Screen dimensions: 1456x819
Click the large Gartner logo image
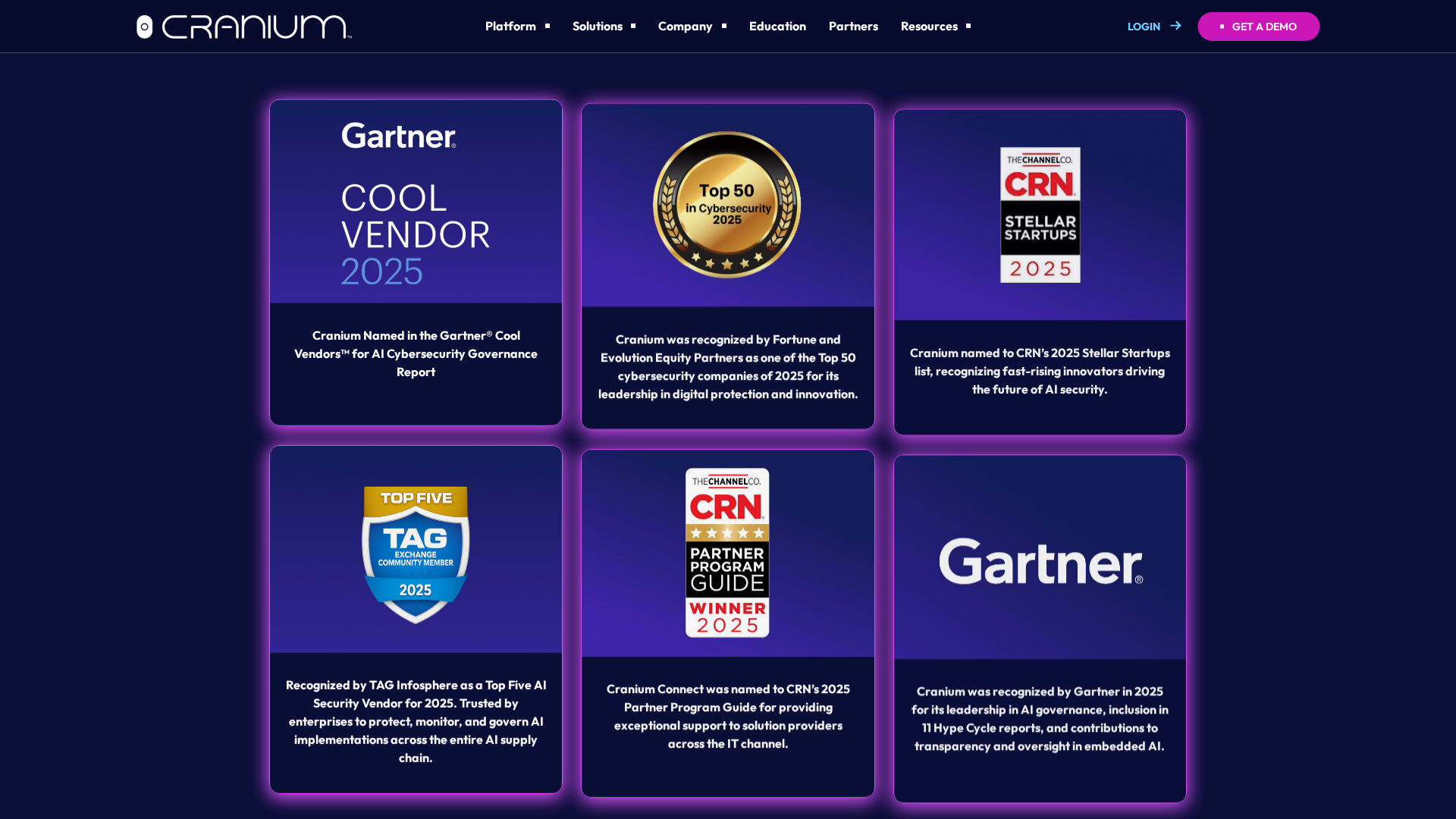[x=1040, y=561]
